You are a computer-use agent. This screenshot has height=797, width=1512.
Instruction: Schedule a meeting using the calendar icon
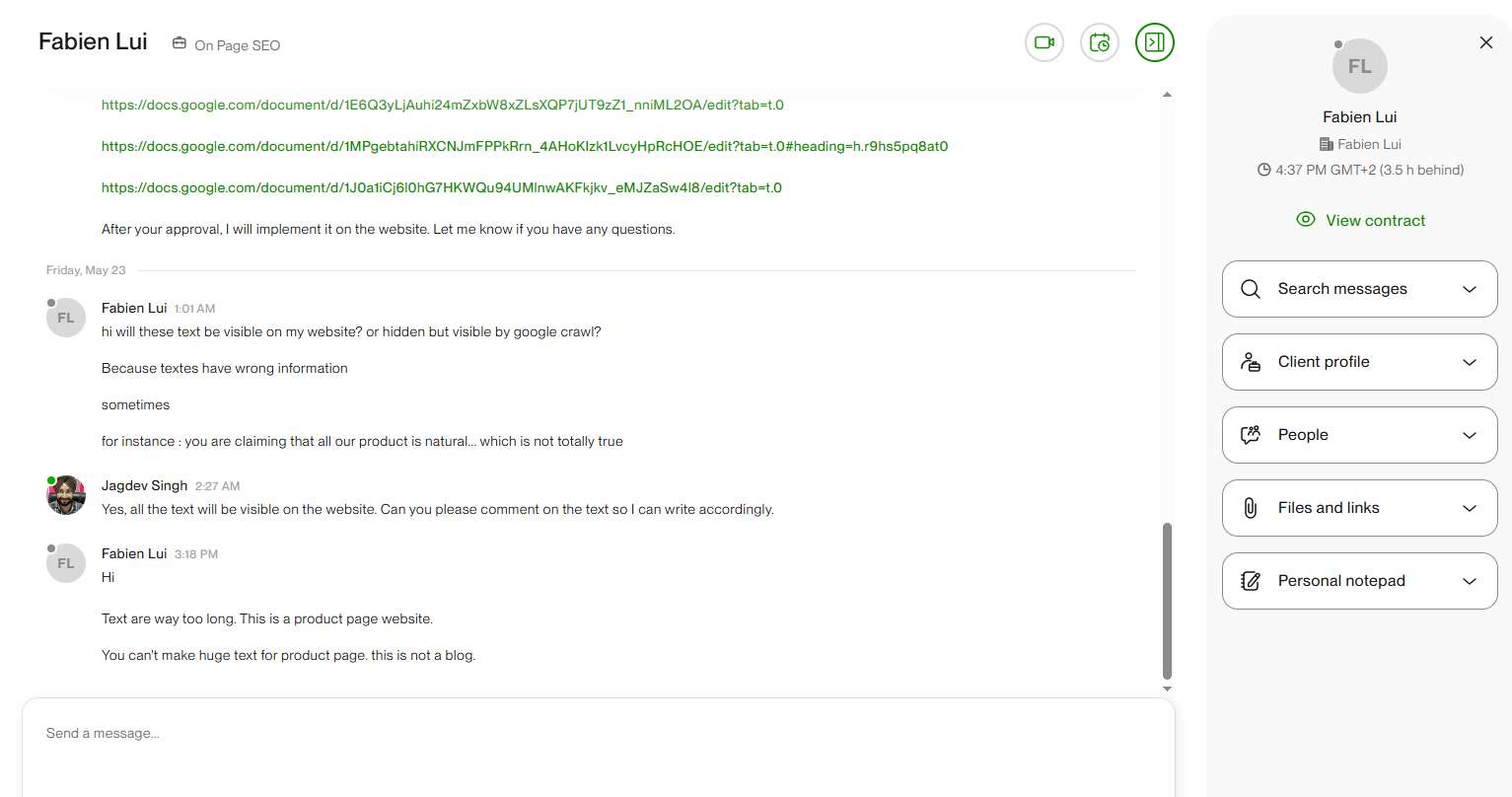pyautogui.click(x=1100, y=42)
